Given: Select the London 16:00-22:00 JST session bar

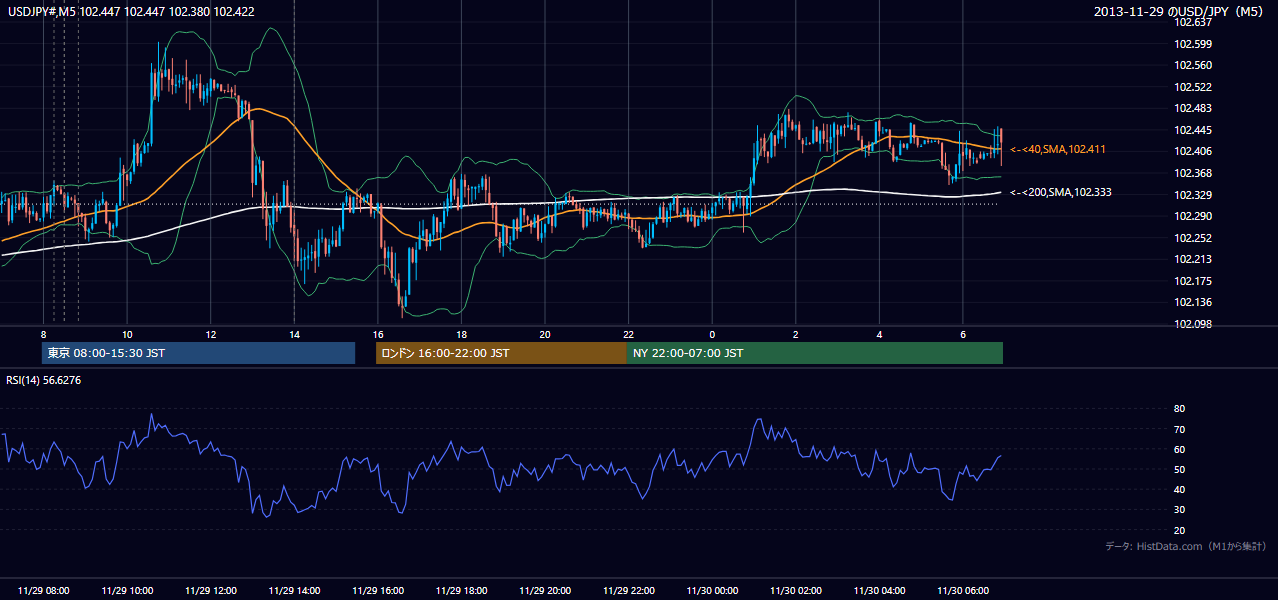Looking at the screenshot, I should tap(501, 353).
